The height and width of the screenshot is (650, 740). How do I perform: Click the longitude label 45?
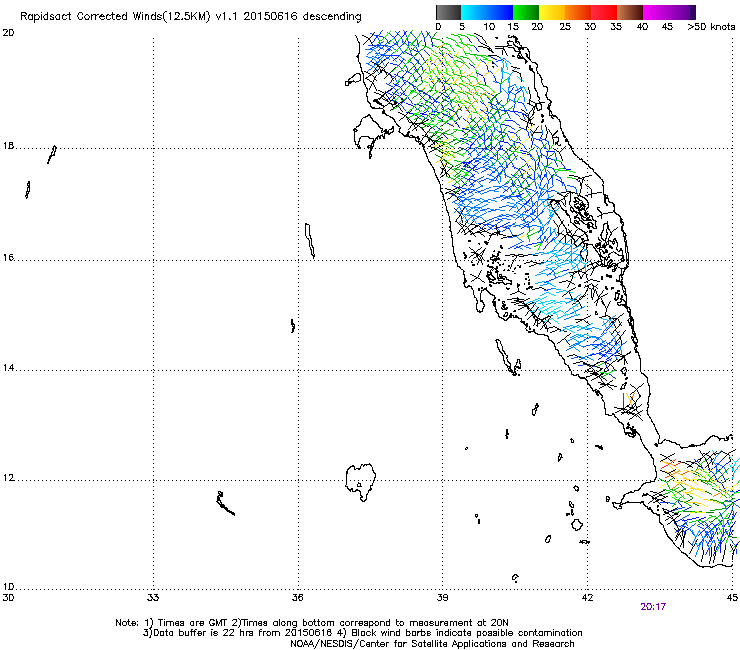732,598
